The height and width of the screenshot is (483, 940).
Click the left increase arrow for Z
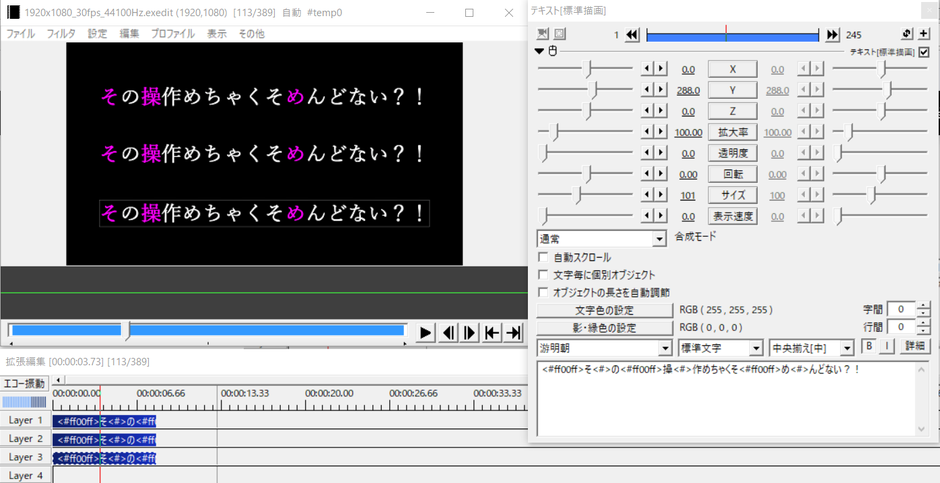[660, 111]
